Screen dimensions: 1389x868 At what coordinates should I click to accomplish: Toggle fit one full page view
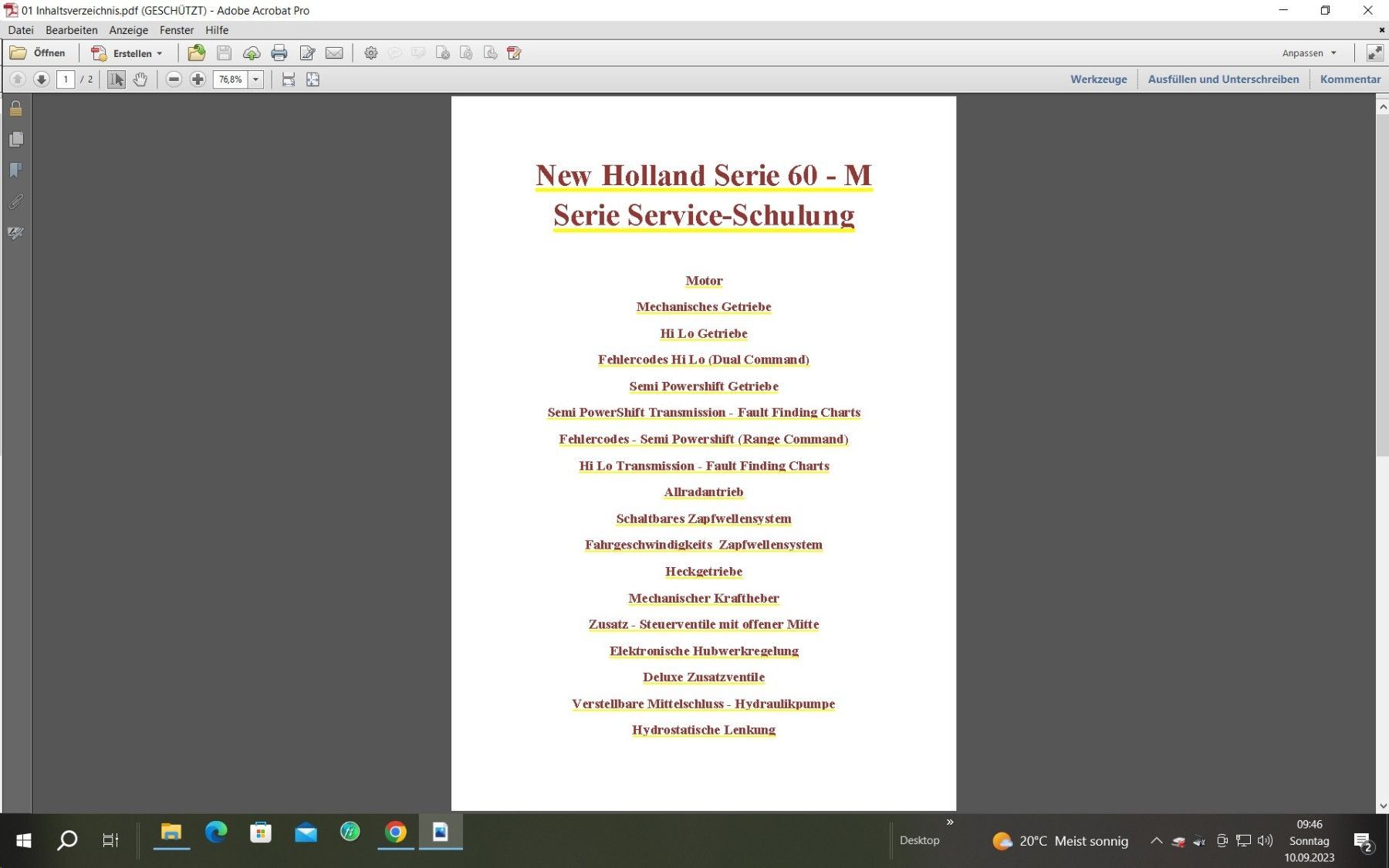click(313, 79)
